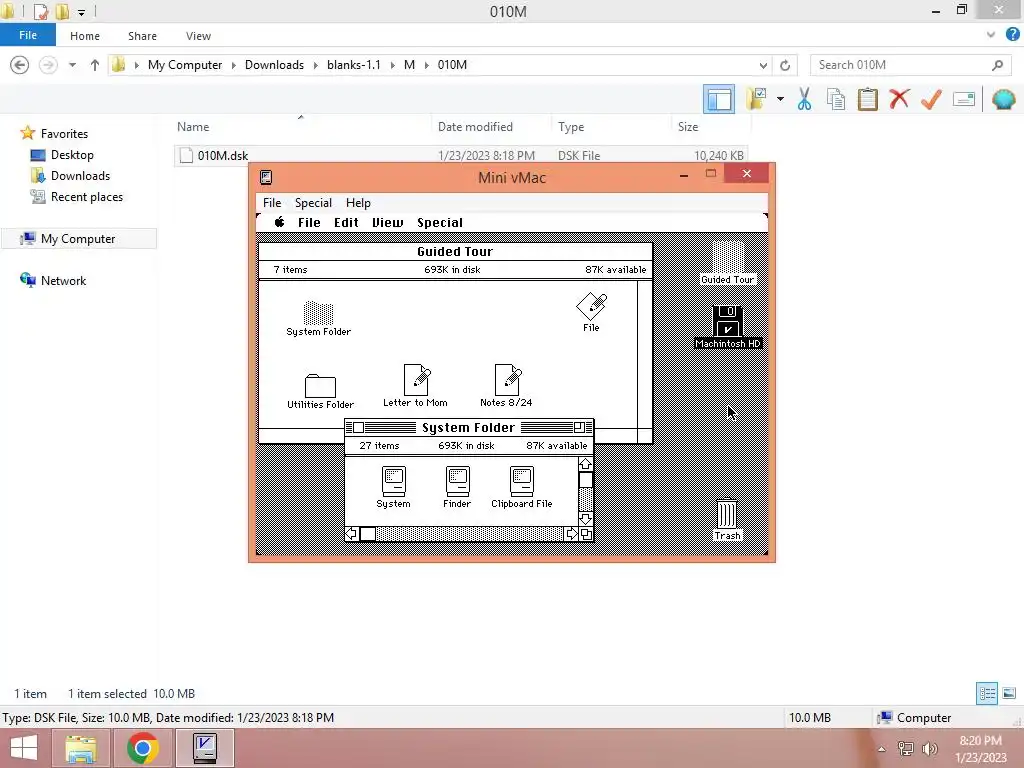The height and width of the screenshot is (768, 1024).
Task: Open recent locations dropdown arrow
Action: 72,65
